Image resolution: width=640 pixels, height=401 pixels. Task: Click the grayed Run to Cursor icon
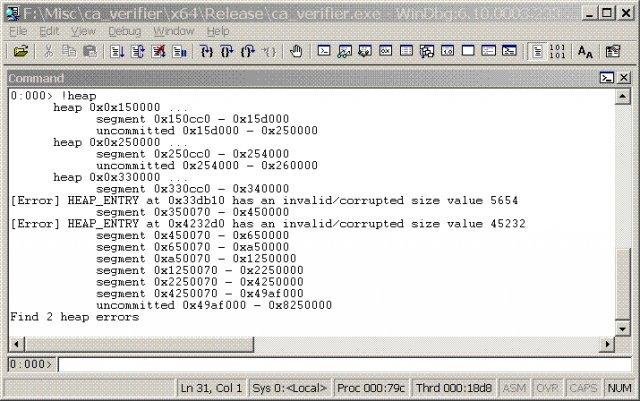269,51
